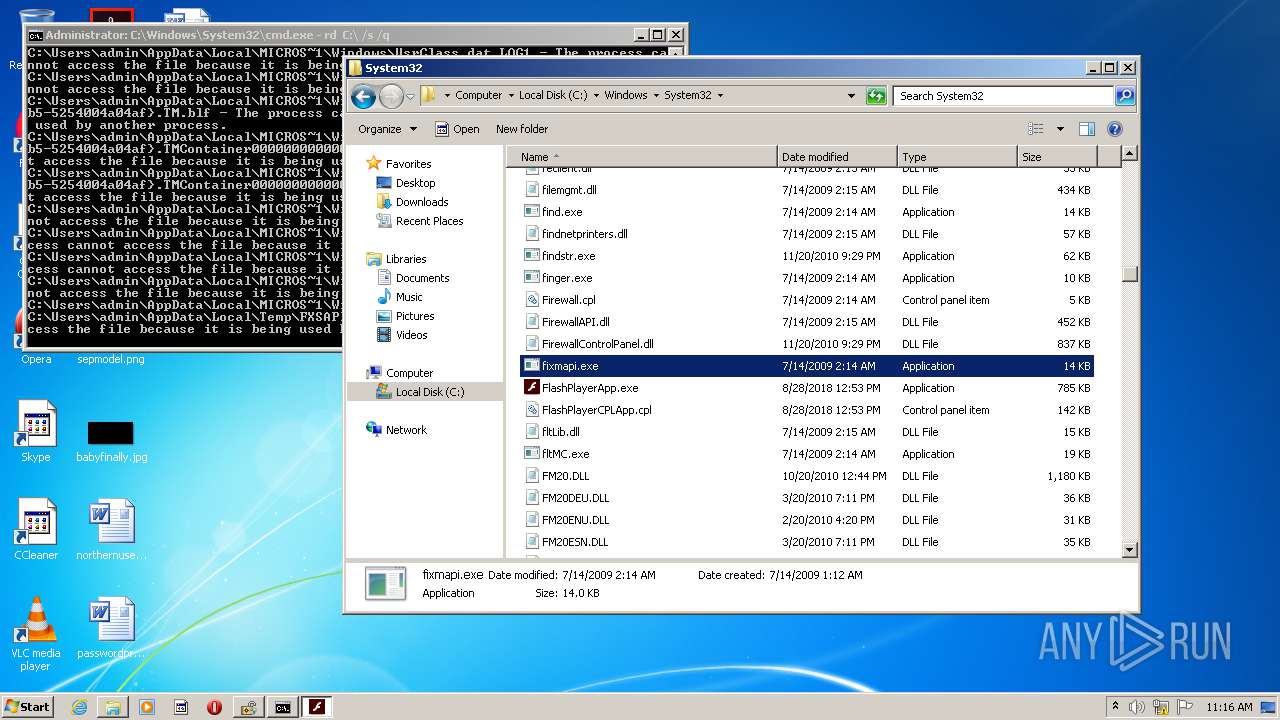Click the cmd.exe window title bar
The image size is (1280, 720).
tap(330, 35)
